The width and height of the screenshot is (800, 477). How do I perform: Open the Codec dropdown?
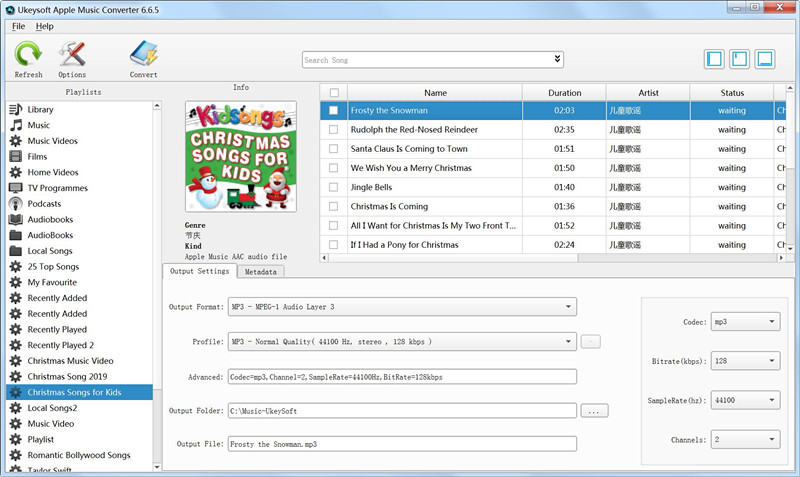coord(745,321)
